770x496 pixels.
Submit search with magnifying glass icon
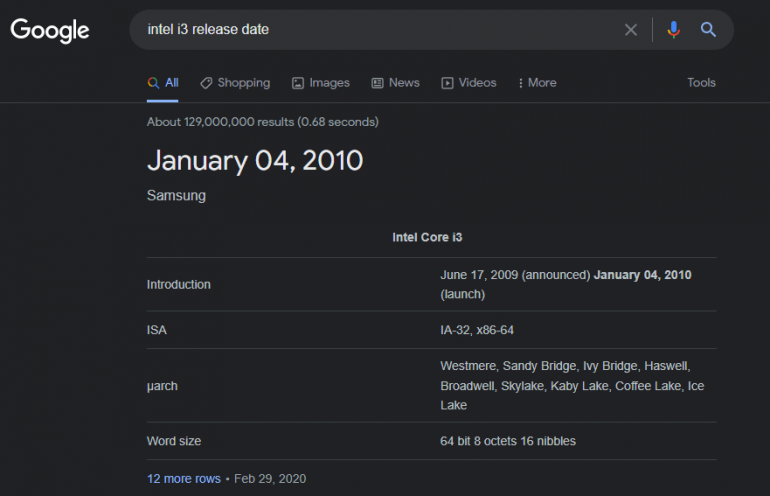coord(708,29)
